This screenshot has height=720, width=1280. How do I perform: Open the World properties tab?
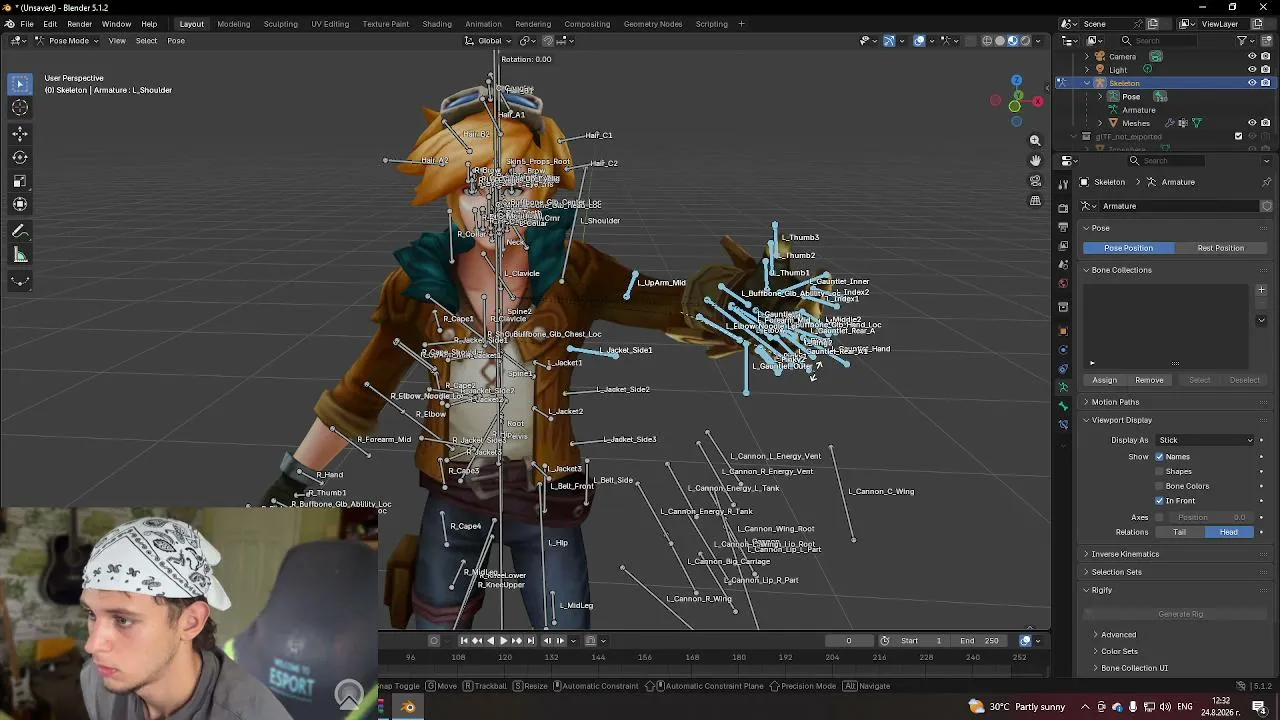1063,284
